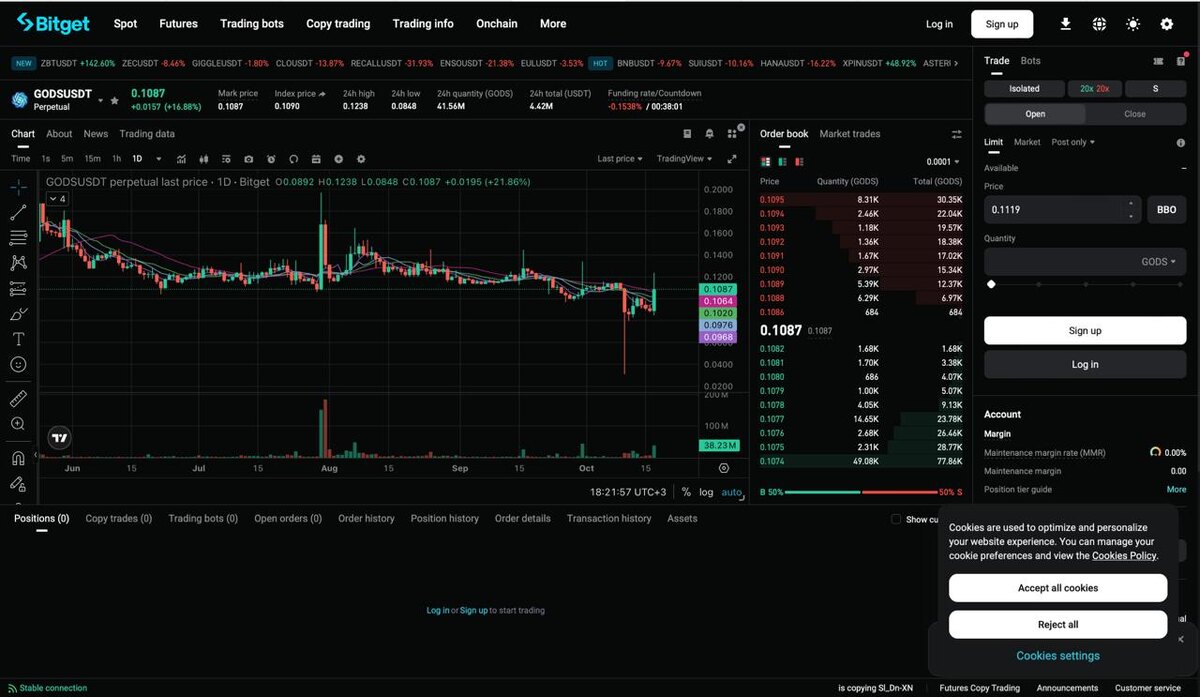Toggle the magnet snap mode
Image resolution: width=1200 pixels, height=697 pixels.
click(18, 458)
